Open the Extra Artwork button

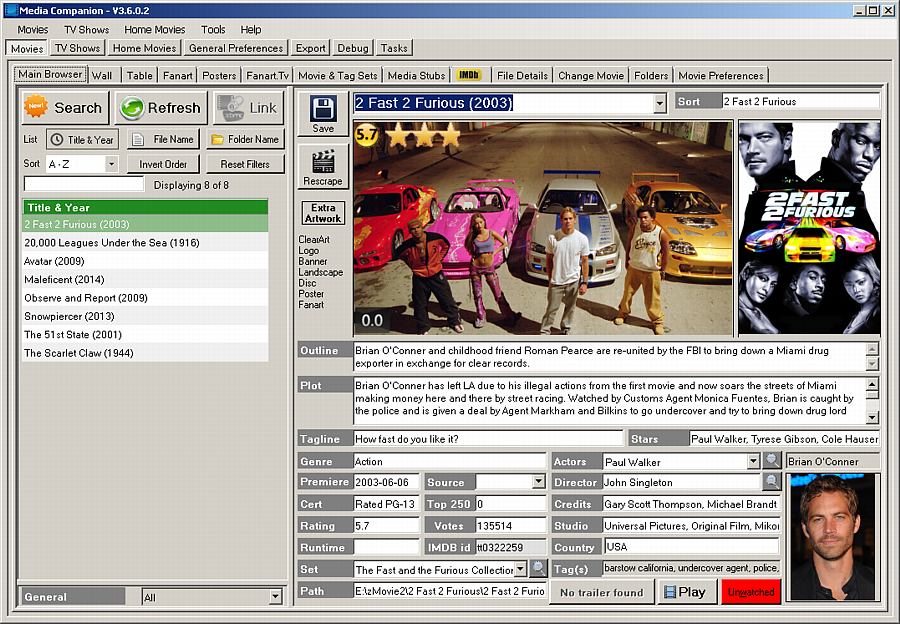coord(323,213)
